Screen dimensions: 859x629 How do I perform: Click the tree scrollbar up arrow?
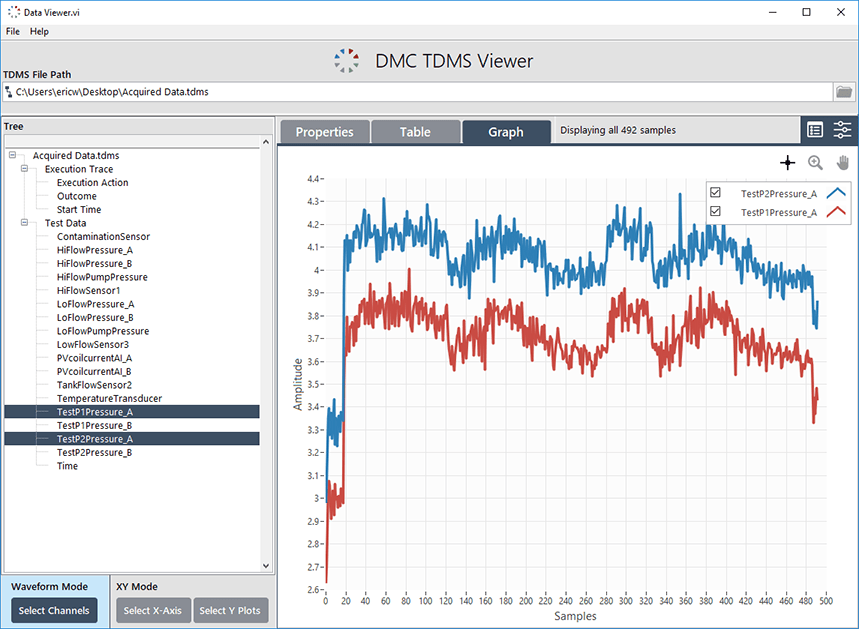266,142
